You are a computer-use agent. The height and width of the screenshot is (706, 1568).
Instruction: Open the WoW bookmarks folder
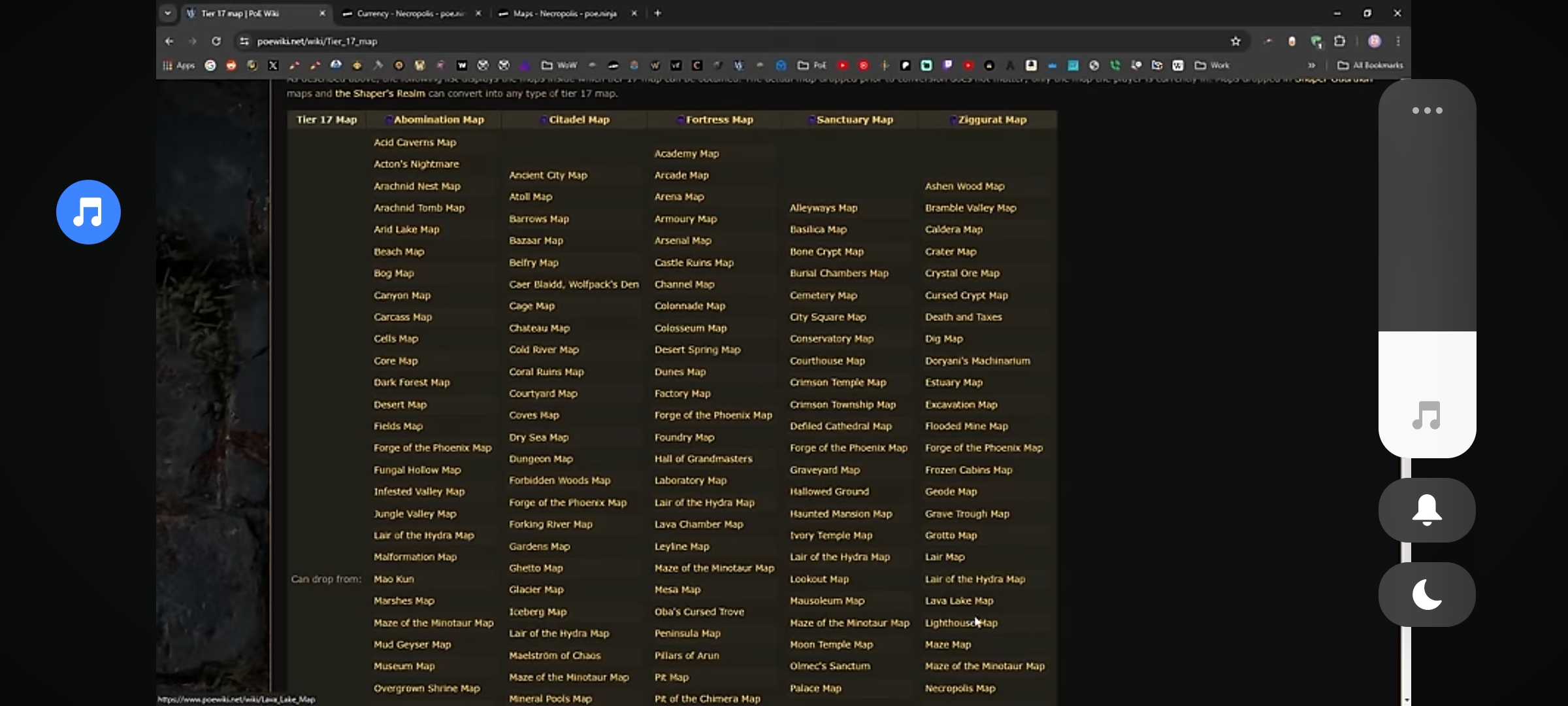pyautogui.click(x=559, y=65)
